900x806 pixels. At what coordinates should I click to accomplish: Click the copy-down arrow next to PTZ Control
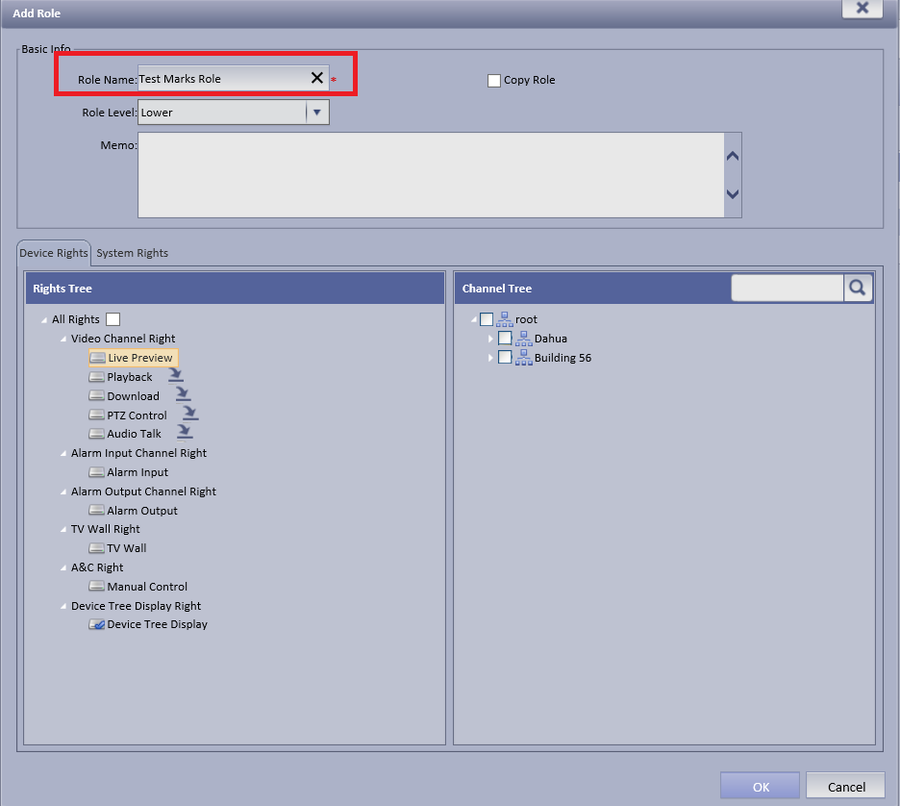190,413
